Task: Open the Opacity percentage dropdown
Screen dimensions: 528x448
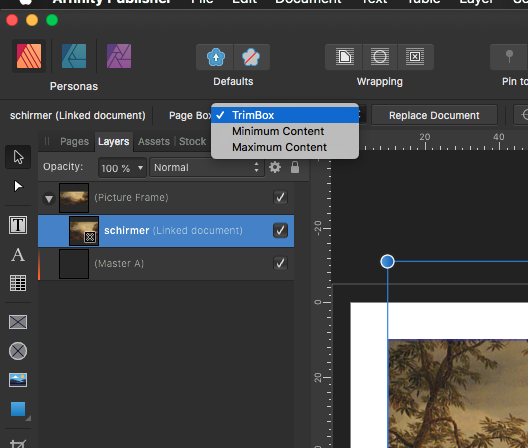Action: (122, 167)
